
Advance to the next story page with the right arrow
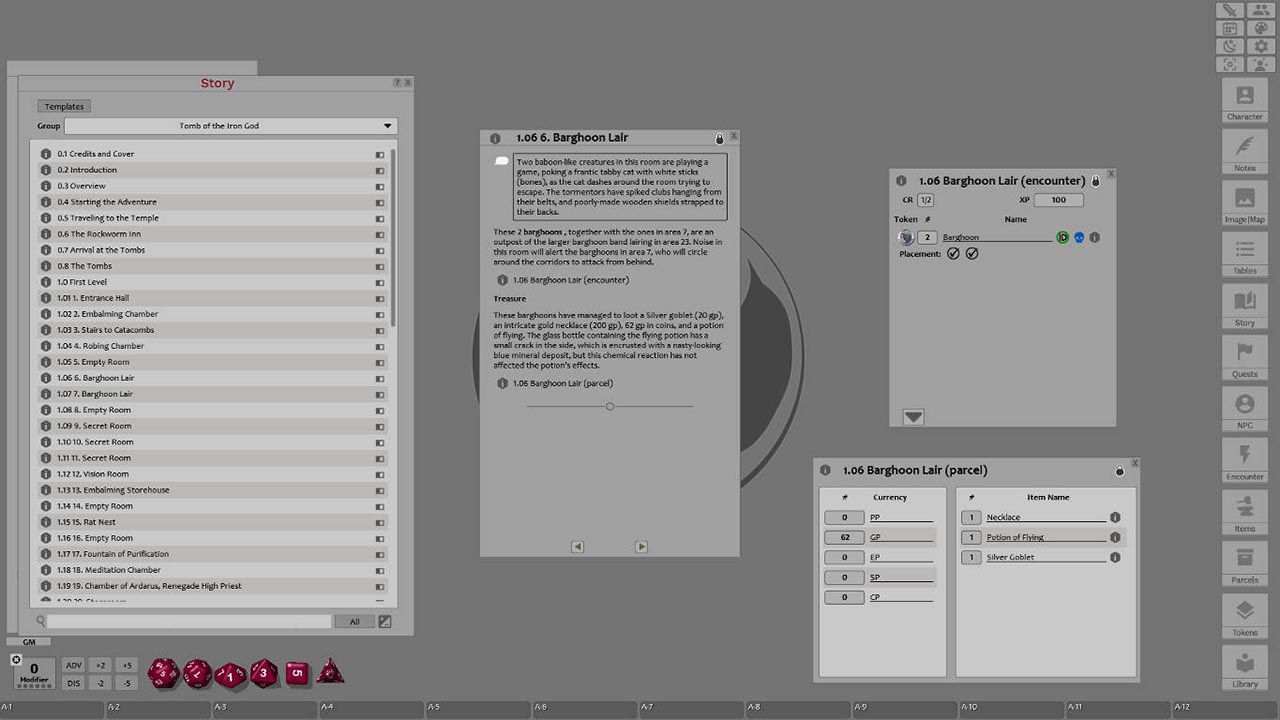point(643,546)
